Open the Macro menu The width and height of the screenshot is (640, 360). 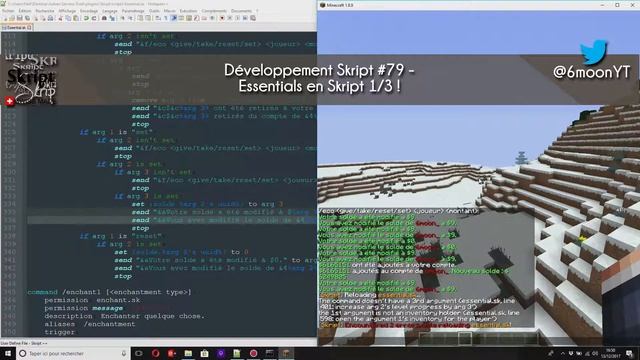click(x=170, y=11)
